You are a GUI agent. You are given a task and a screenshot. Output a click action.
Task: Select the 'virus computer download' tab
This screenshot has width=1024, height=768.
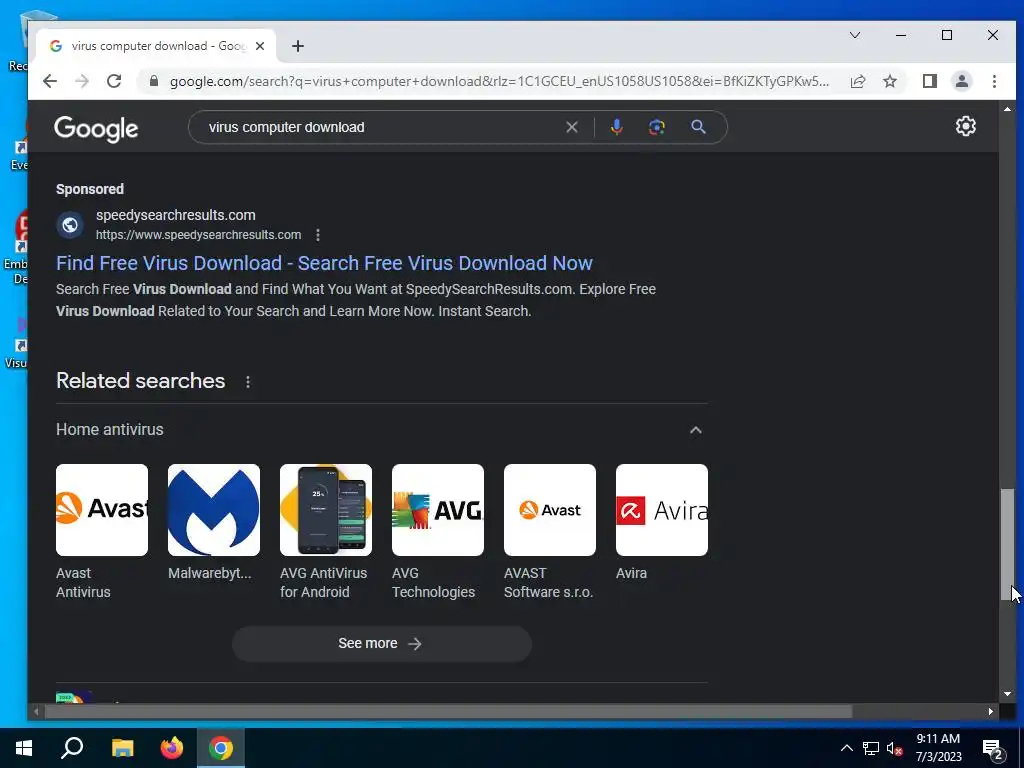pos(157,46)
